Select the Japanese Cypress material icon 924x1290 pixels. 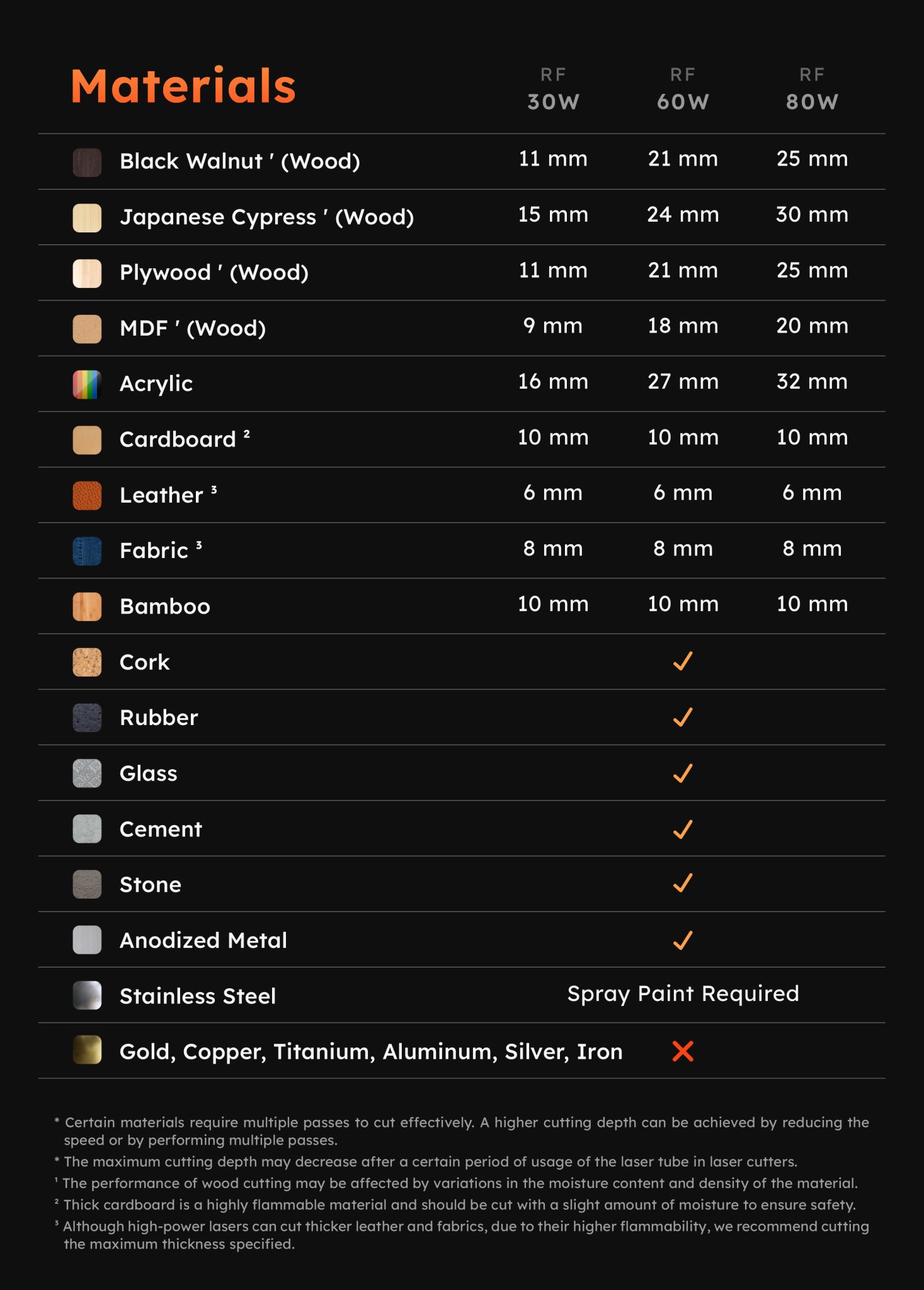87,218
